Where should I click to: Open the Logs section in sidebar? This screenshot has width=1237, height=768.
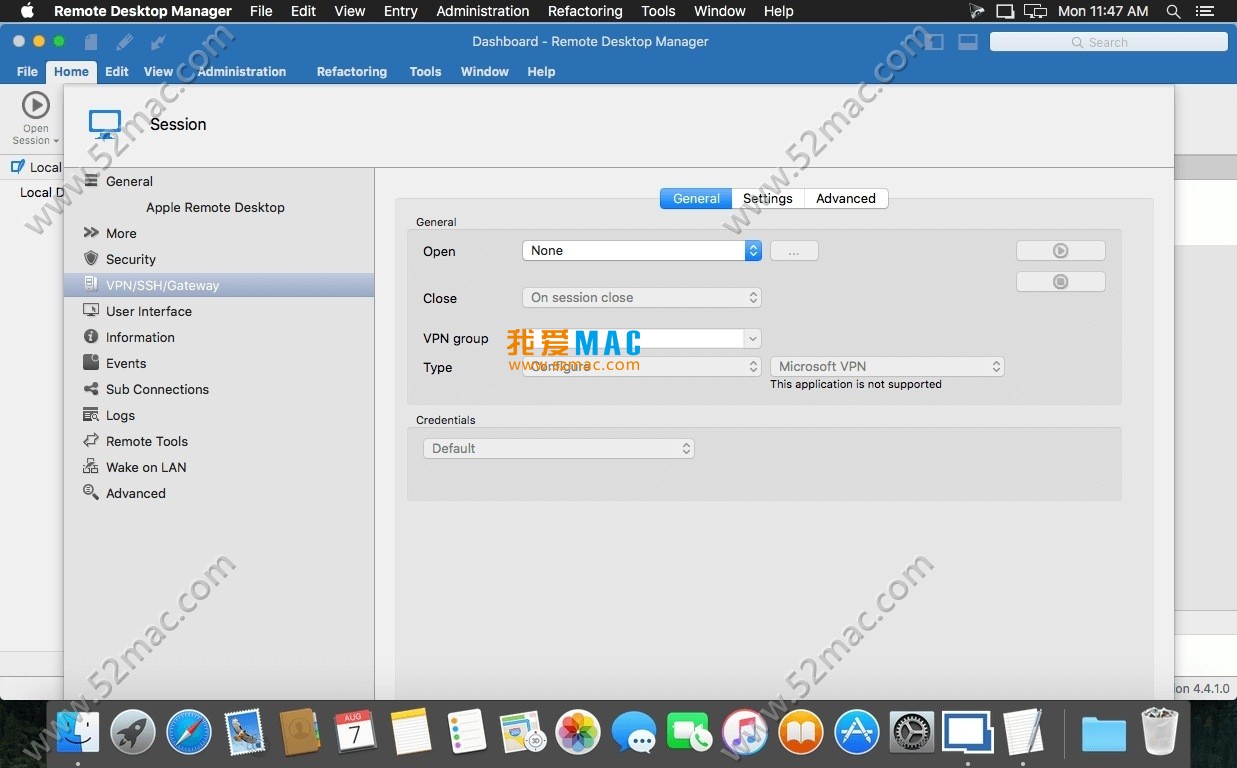[120, 415]
